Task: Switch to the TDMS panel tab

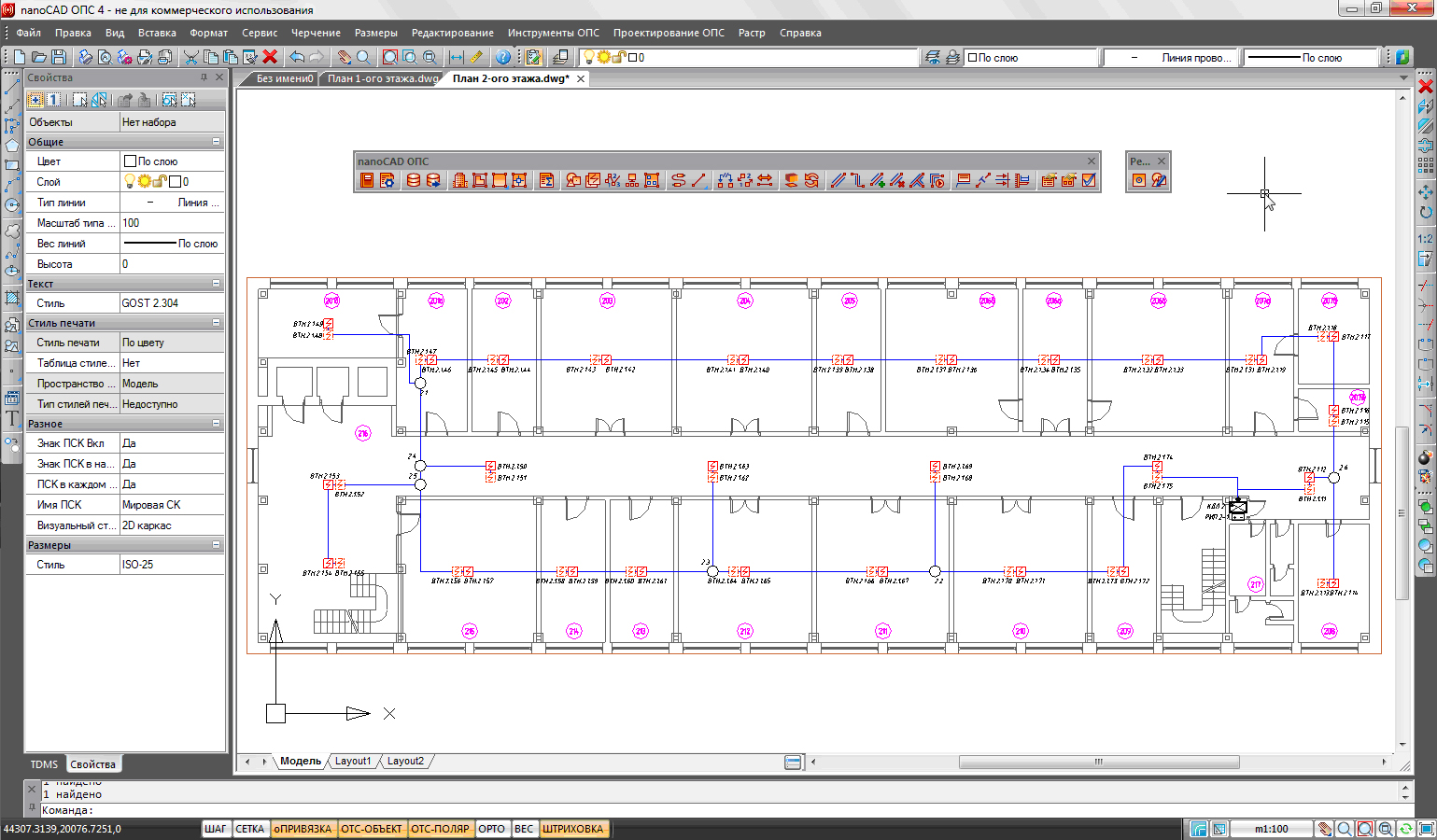Action: click(44, 764)
